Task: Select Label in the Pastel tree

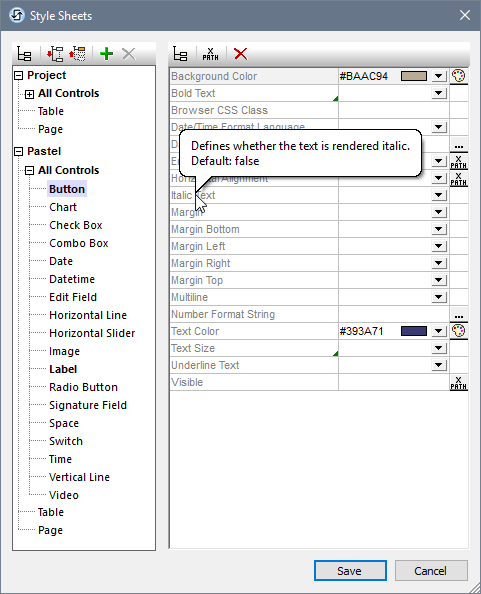Action: click(63, 369)
